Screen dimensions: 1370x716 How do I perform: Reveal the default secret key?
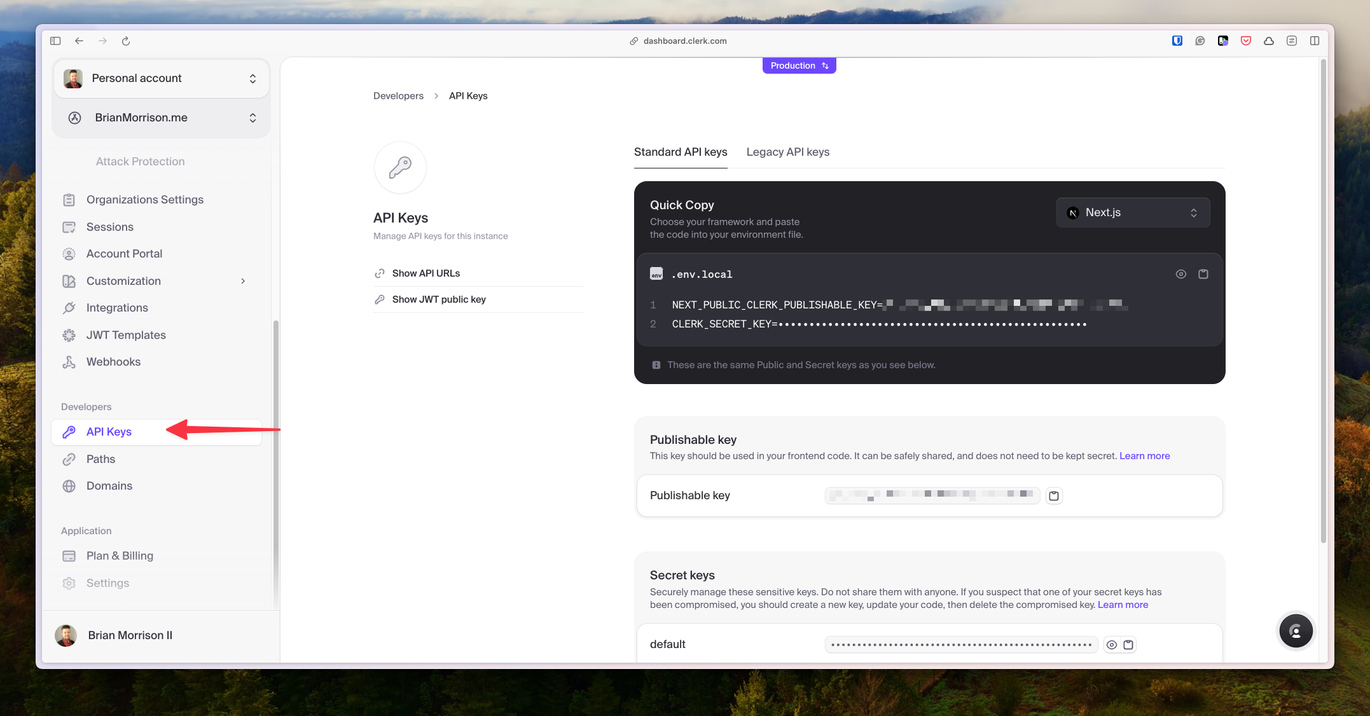coord(1111,645)
